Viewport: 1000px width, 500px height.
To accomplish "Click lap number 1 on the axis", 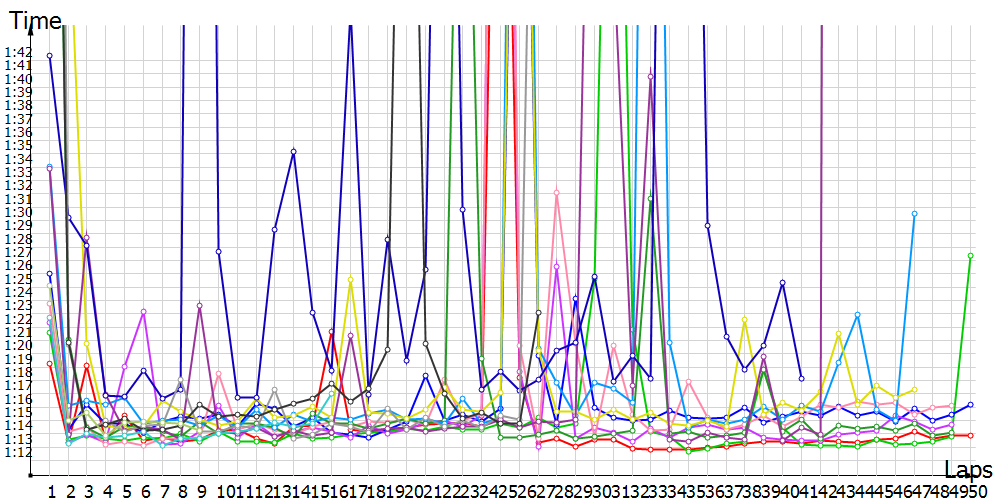I will [50, 492].
